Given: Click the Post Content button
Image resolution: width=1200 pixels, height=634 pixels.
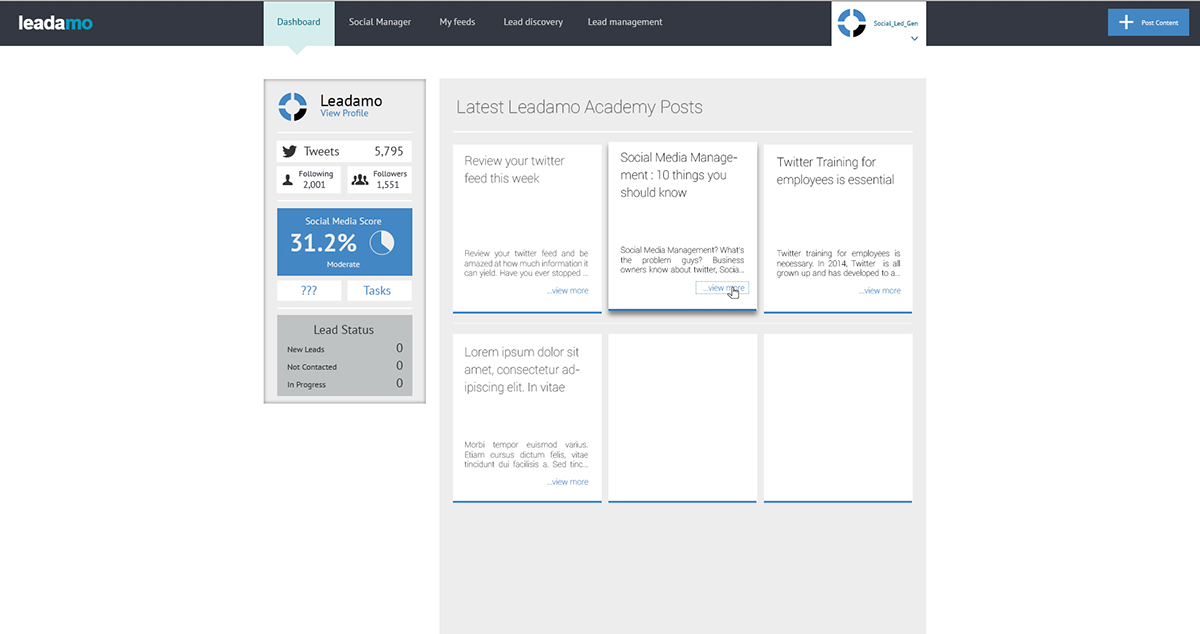Looking at the screenshot, I should [1148, 22].
